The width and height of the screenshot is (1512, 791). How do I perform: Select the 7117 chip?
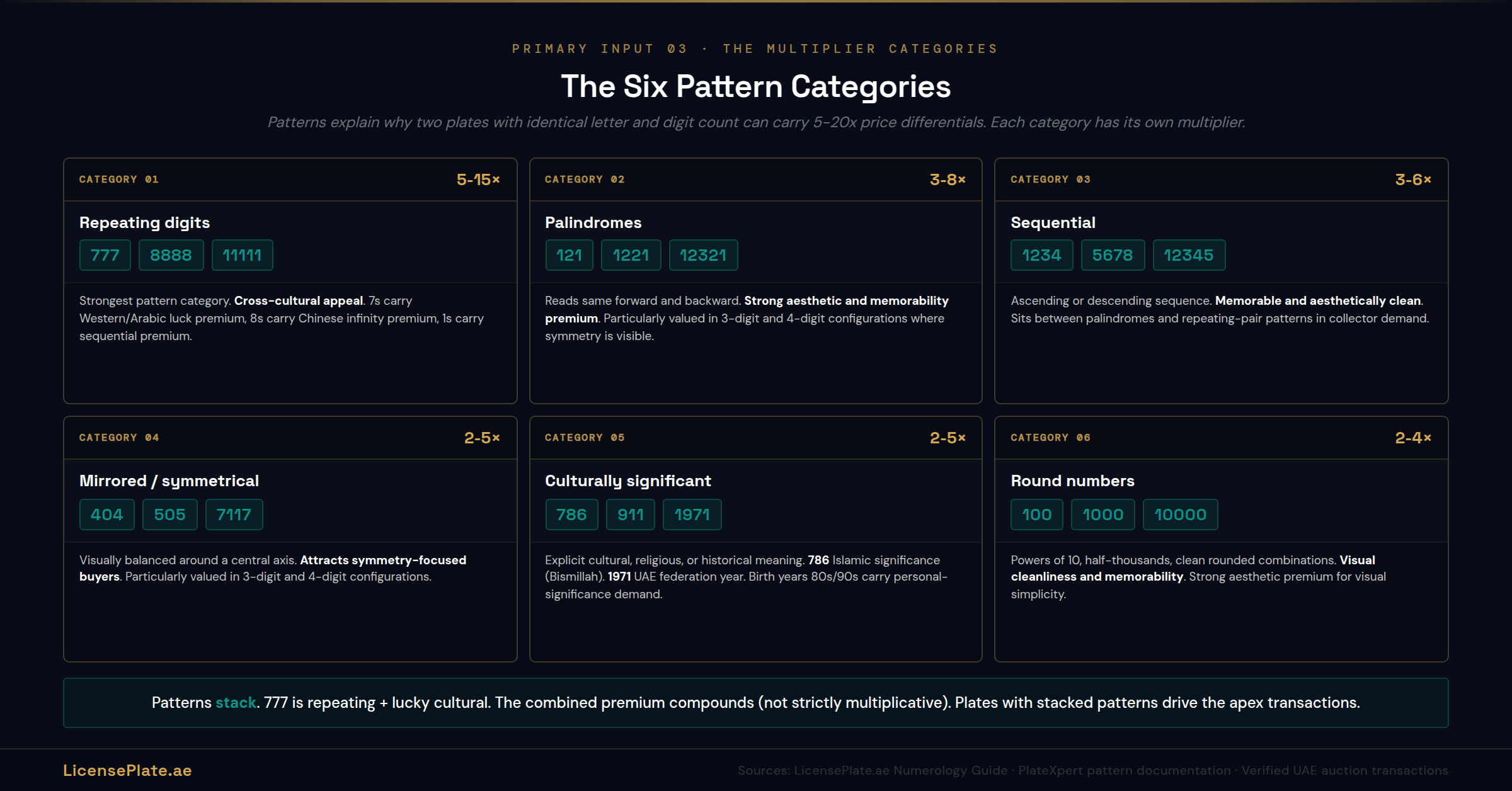pyautogui.click(x=234, y=515)
